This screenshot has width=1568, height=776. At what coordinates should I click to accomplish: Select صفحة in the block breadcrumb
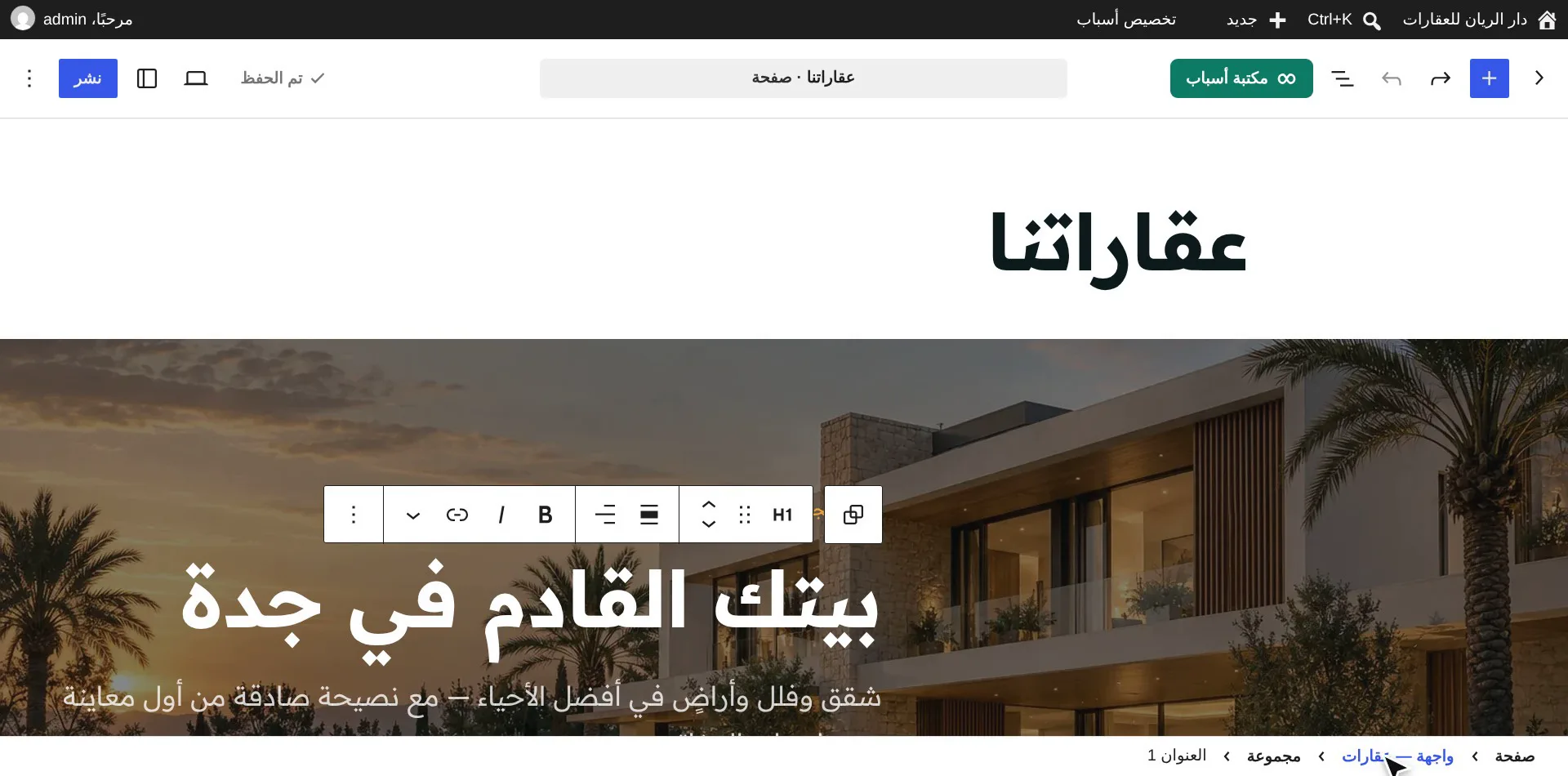point(1515,756)
